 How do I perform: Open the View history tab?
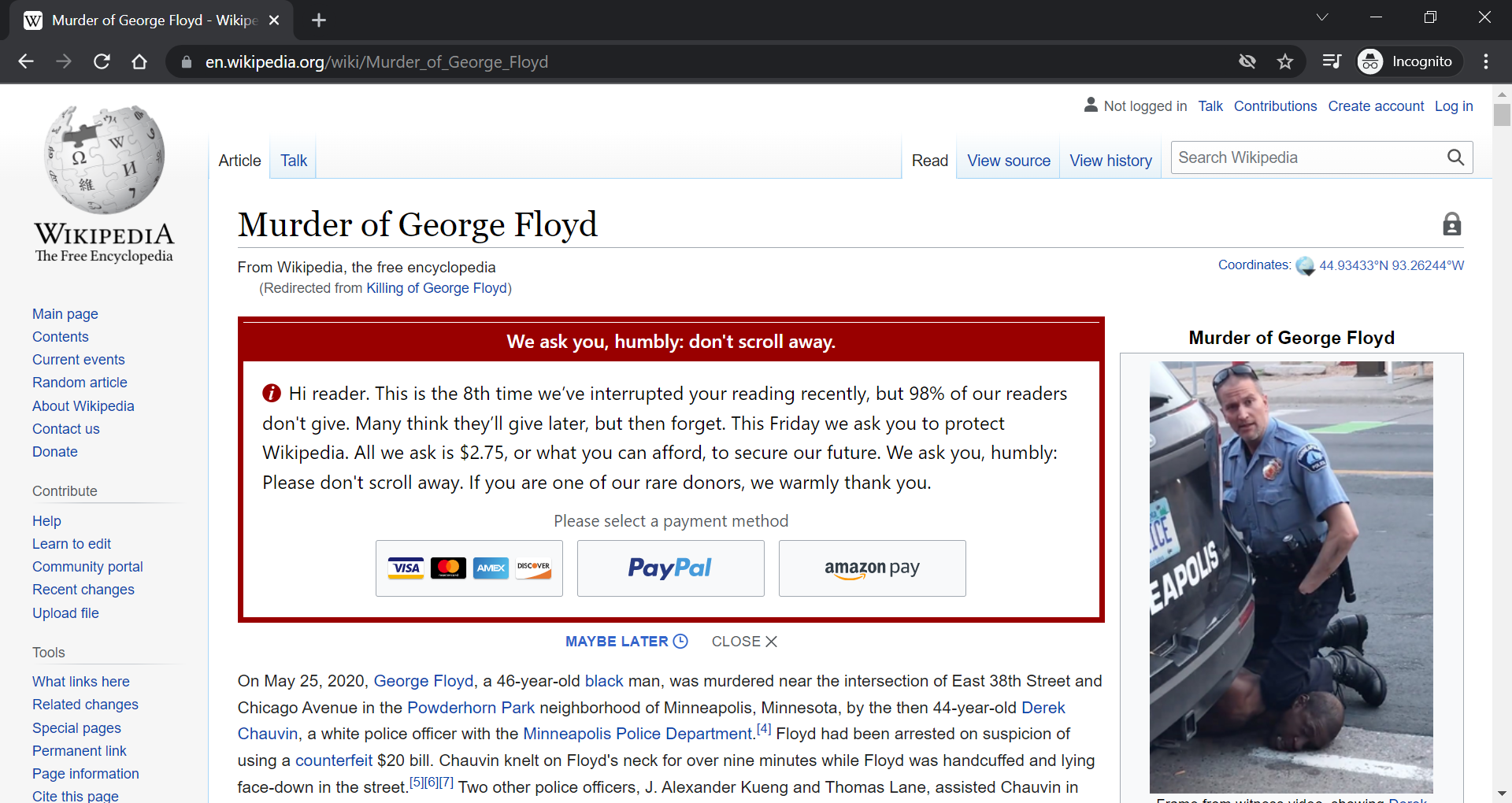[1110, 161]
